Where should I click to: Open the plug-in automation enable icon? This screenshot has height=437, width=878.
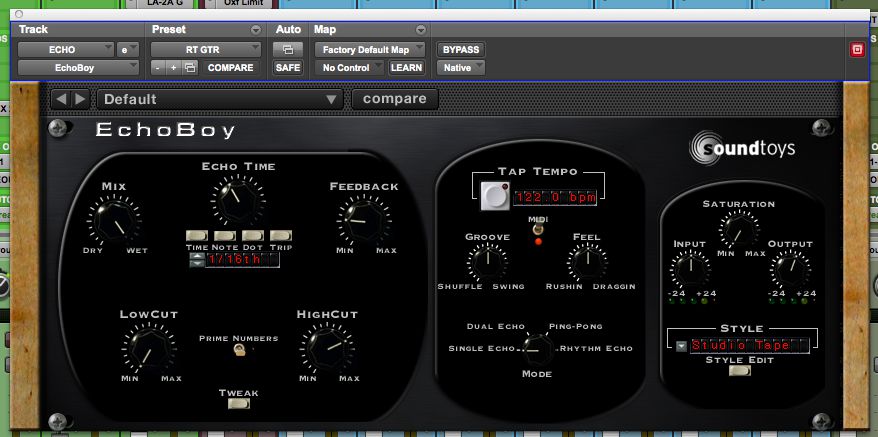point(288,50)
